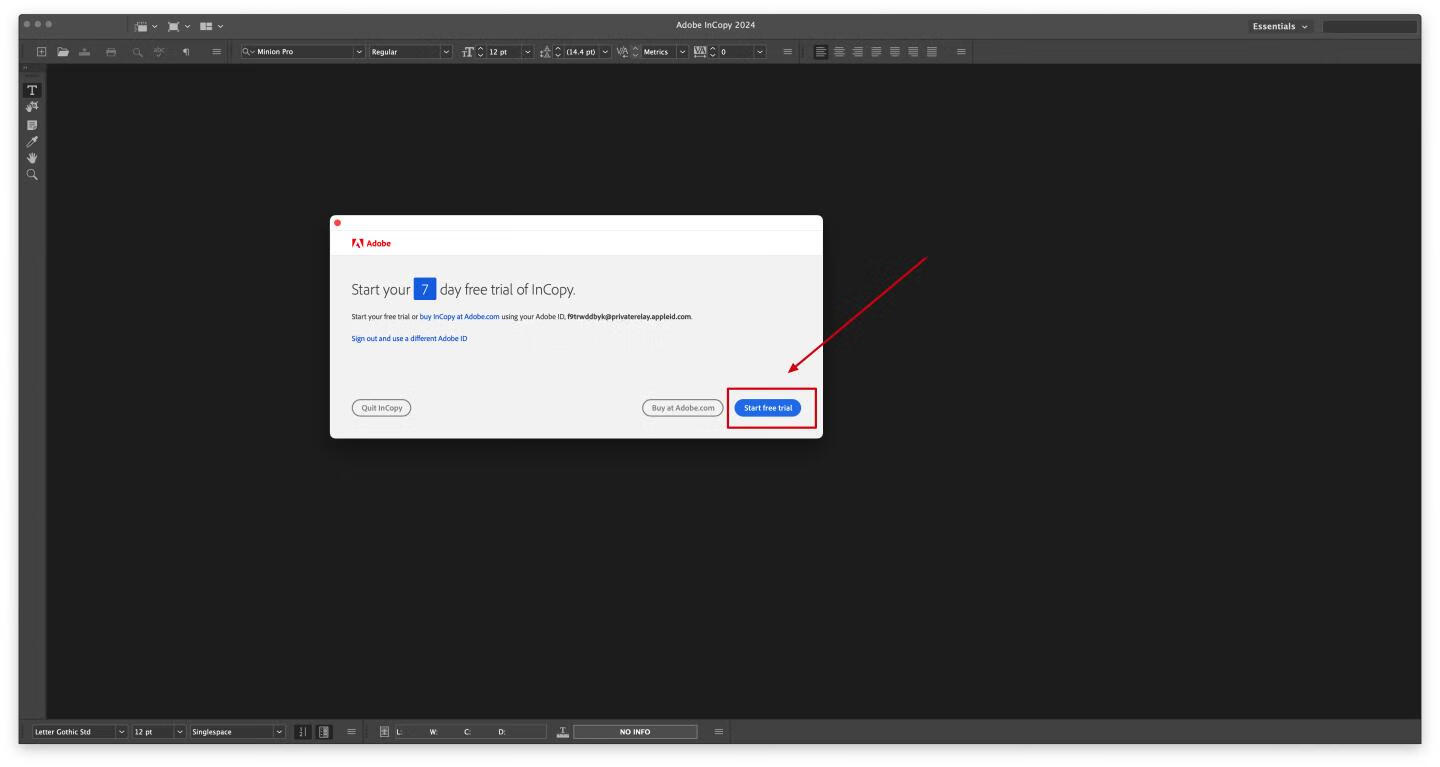1440x767 pixels.
Task: Click the search field in the title bar
Action: pos(1370,27)
